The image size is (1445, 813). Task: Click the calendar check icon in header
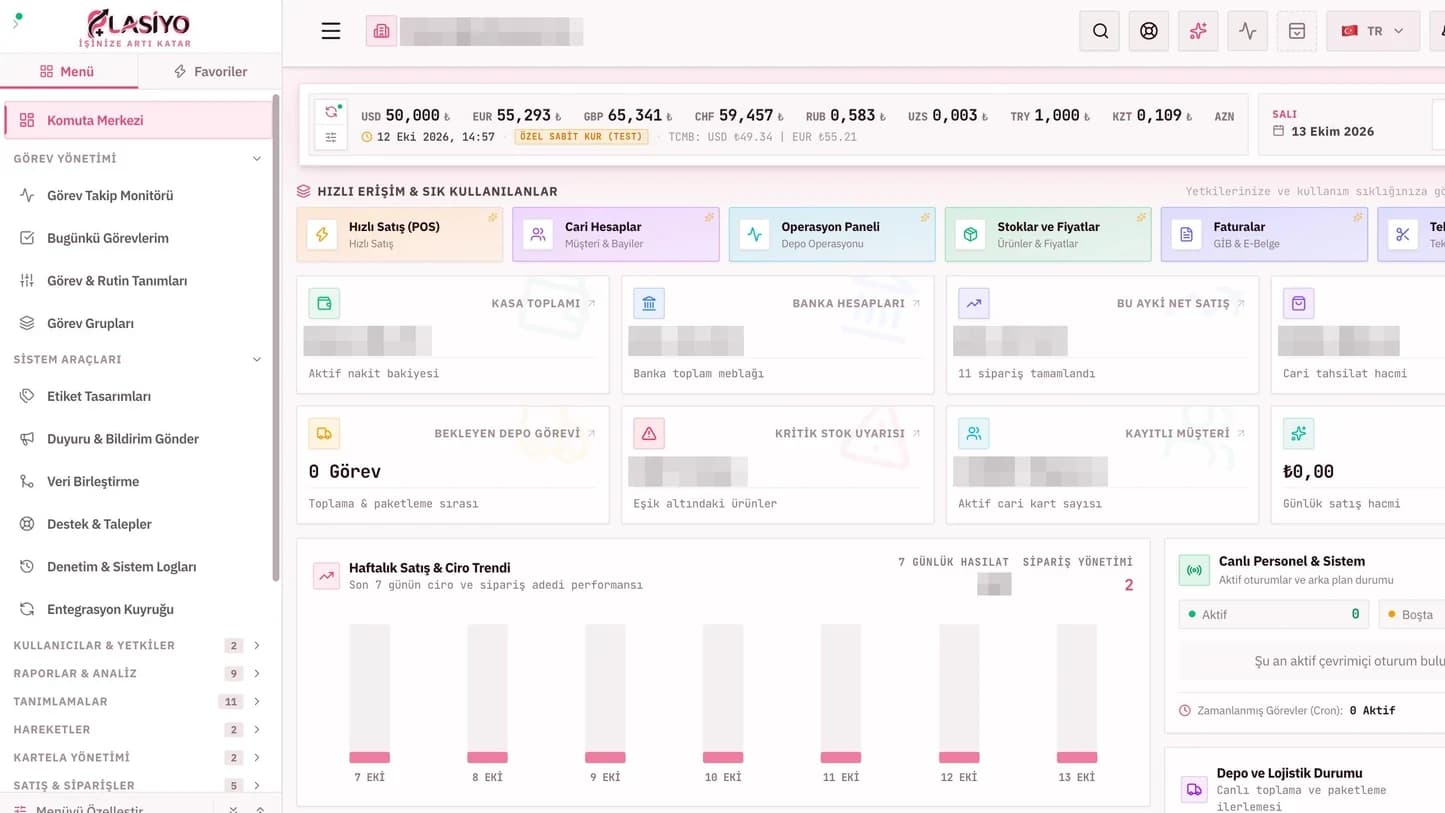click(x=1296, y=31)
